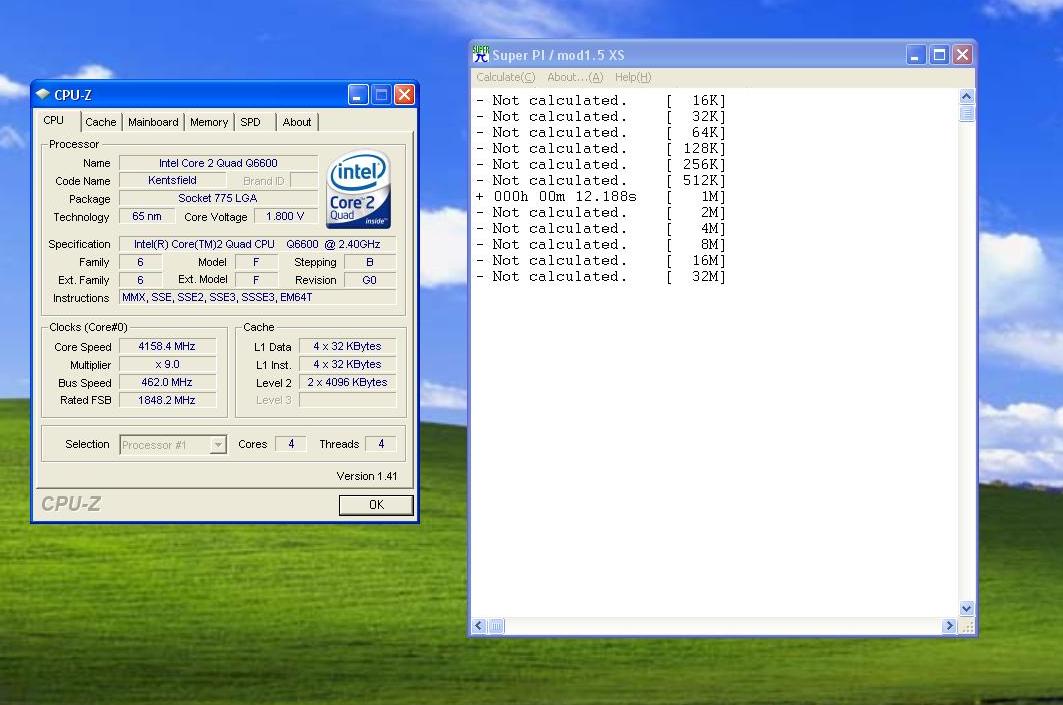
Task: Click Super PI horizontal scroll left arrow
Action: [x=479, y=626]
